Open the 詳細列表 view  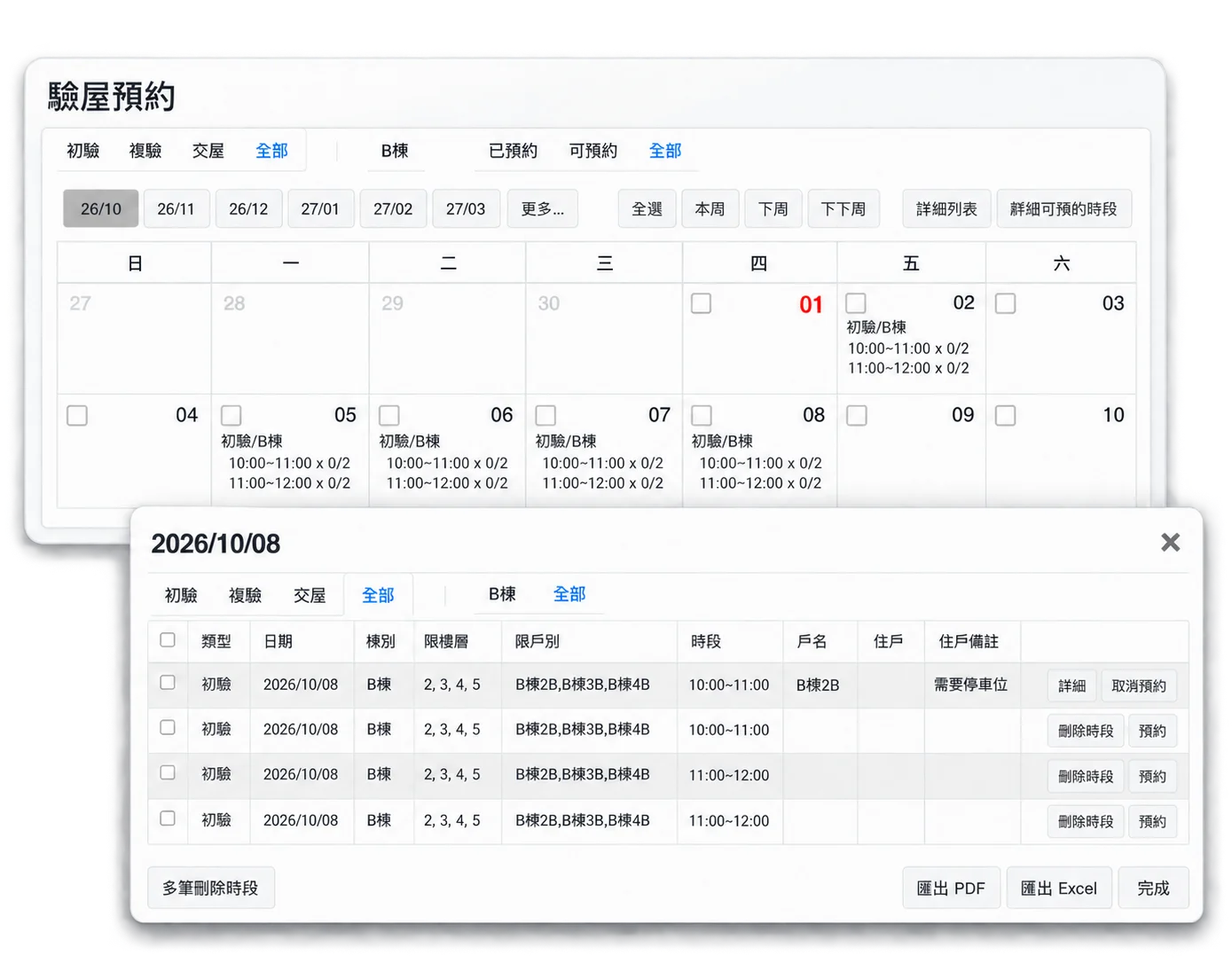point(946,208)
